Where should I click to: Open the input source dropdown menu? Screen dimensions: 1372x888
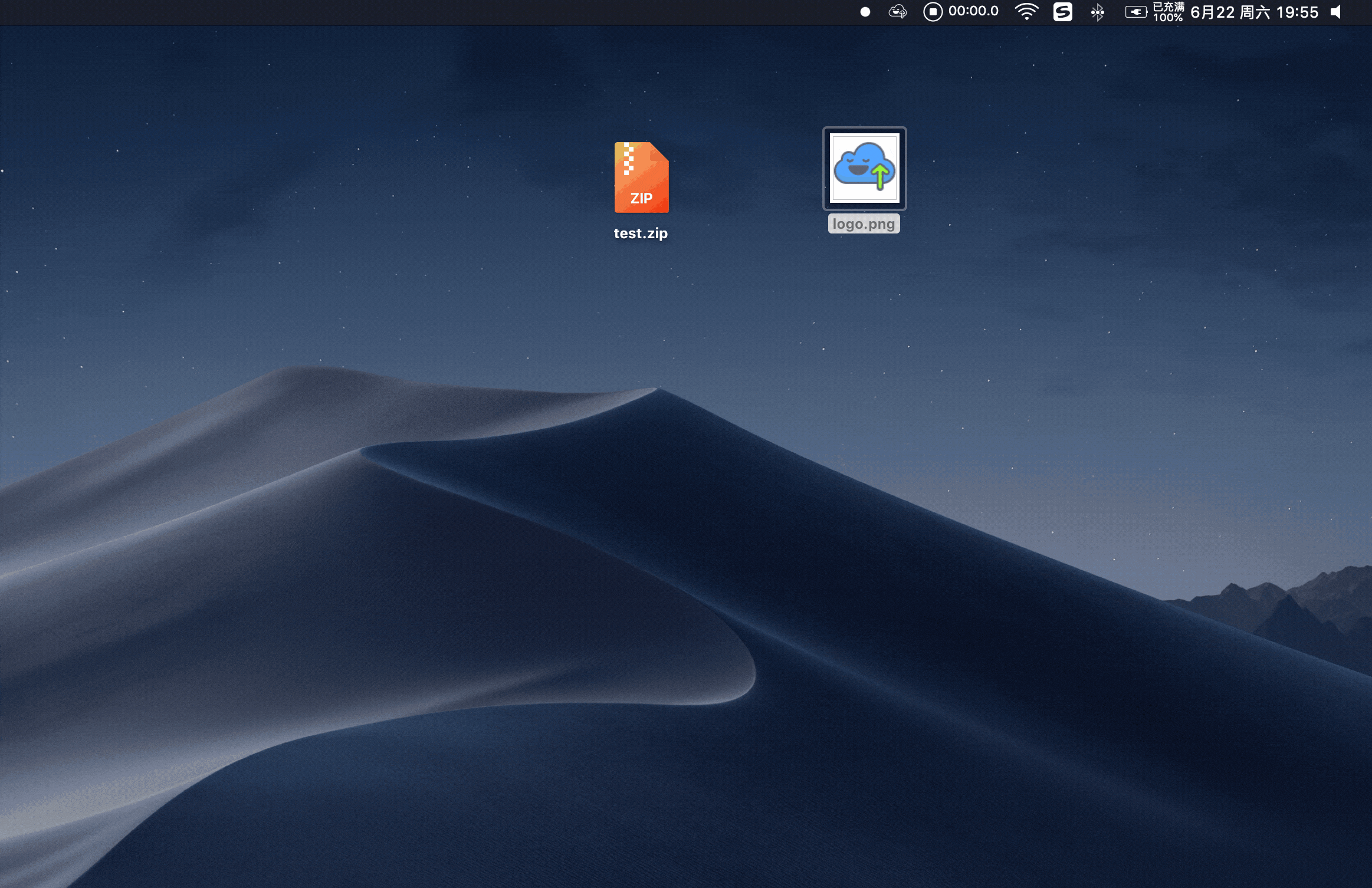click(1064, 11)
